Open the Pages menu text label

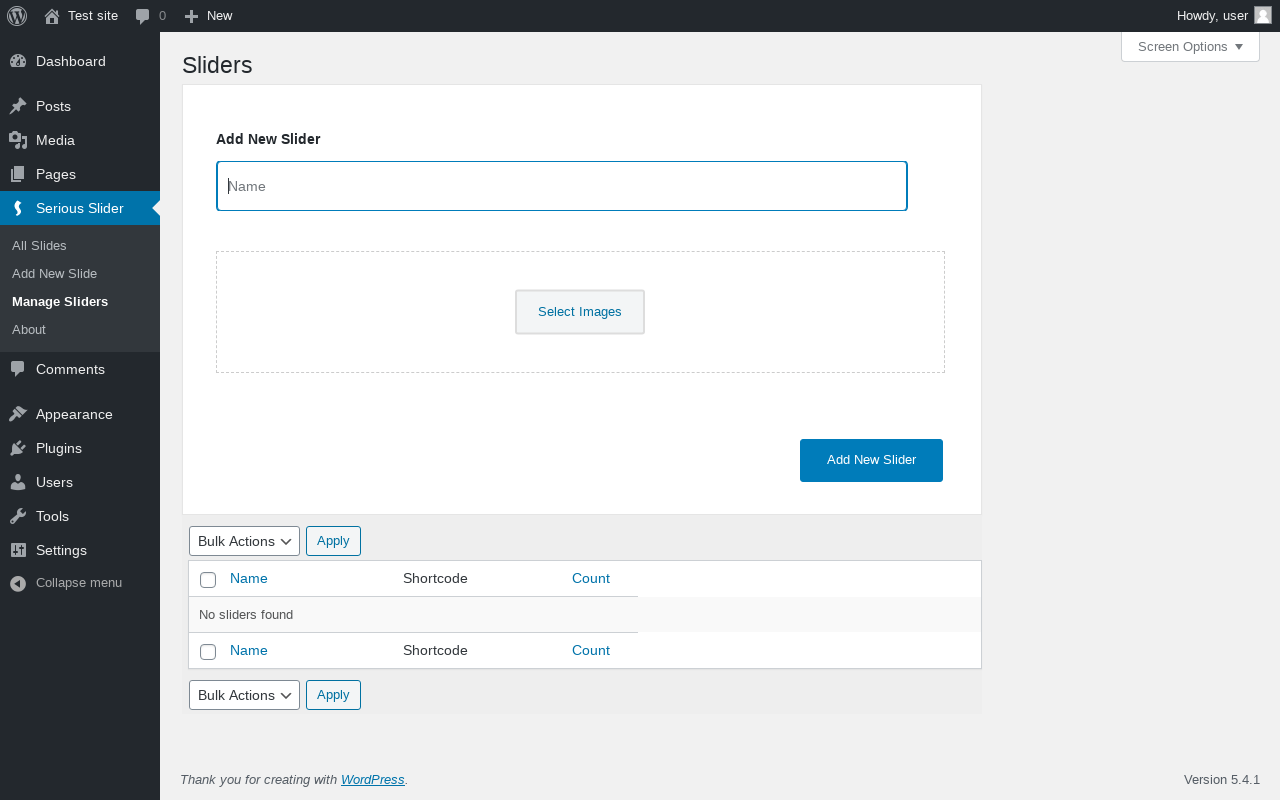(x=56, y=174)
